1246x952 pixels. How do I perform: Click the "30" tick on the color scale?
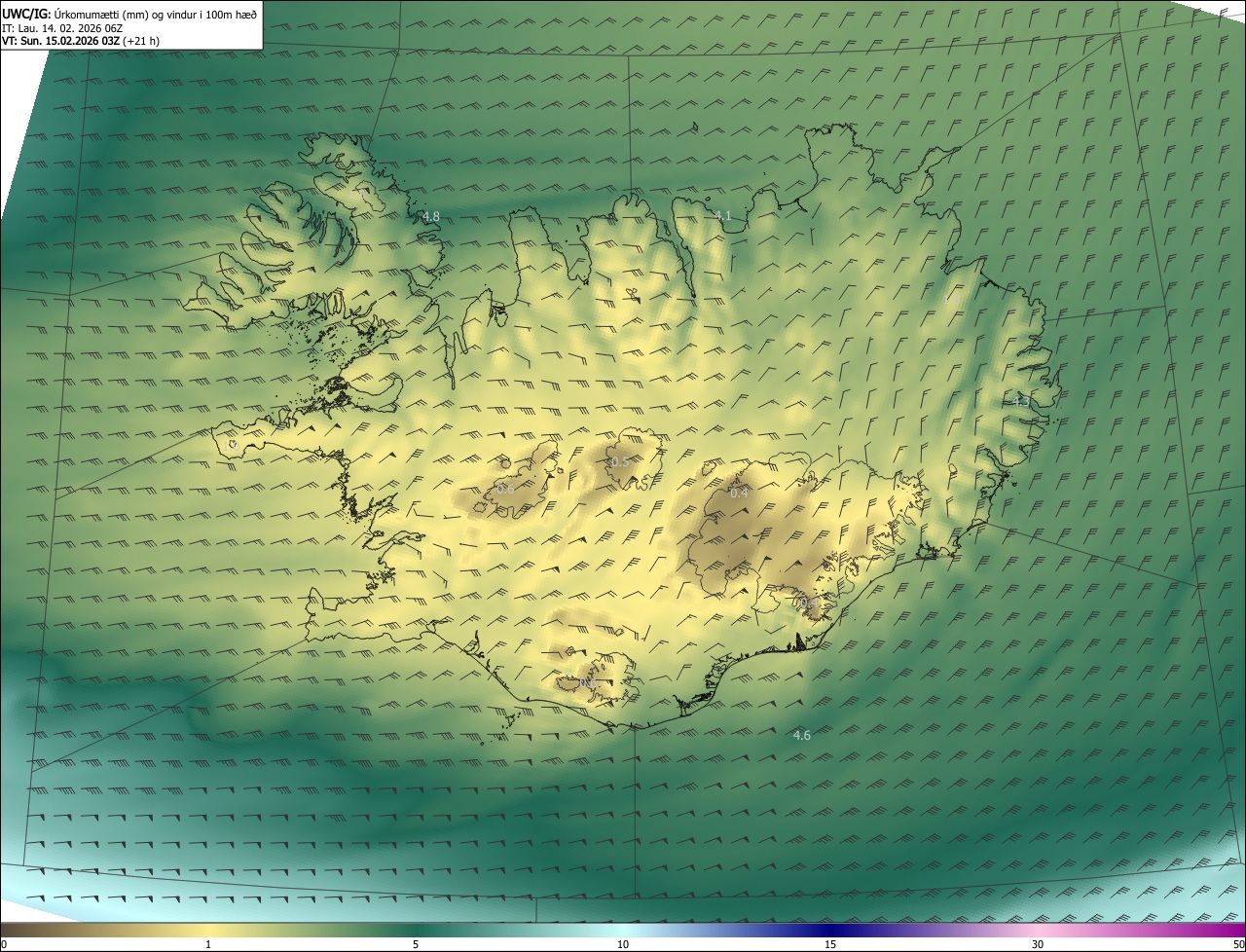pos(1038,944)
